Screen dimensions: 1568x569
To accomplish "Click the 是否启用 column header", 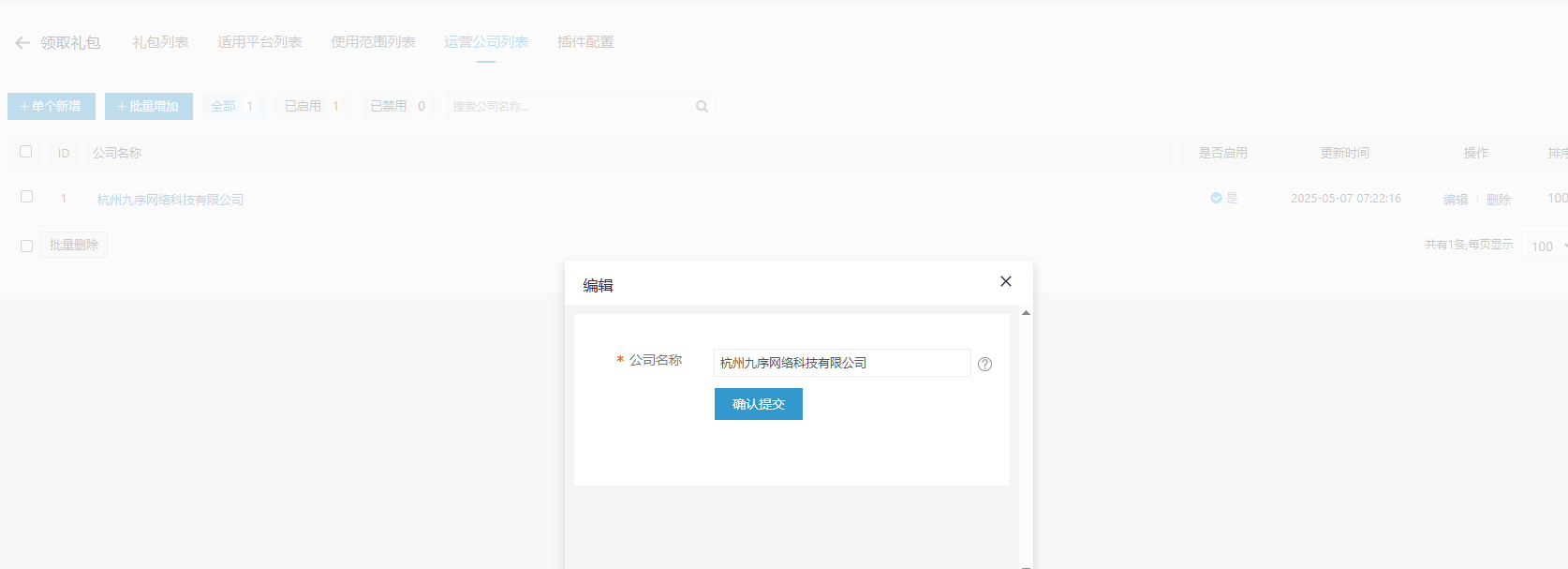I will pyautogui.click(x=1223, y=153).
